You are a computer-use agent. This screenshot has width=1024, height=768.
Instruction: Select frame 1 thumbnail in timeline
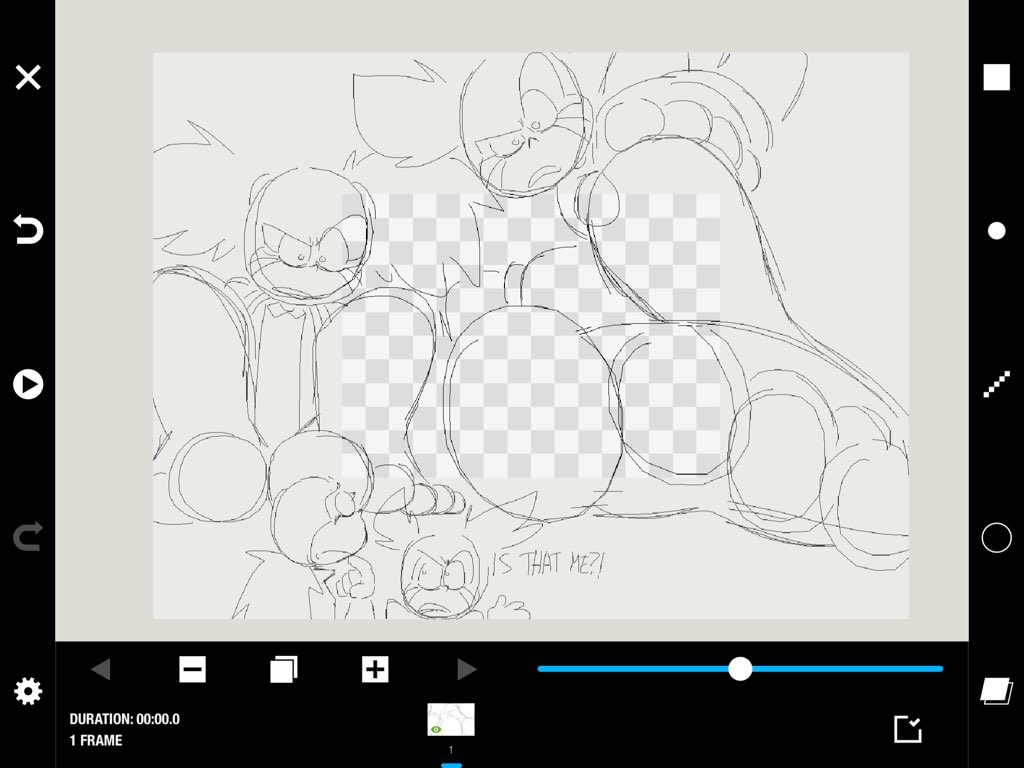click(451, 719)
